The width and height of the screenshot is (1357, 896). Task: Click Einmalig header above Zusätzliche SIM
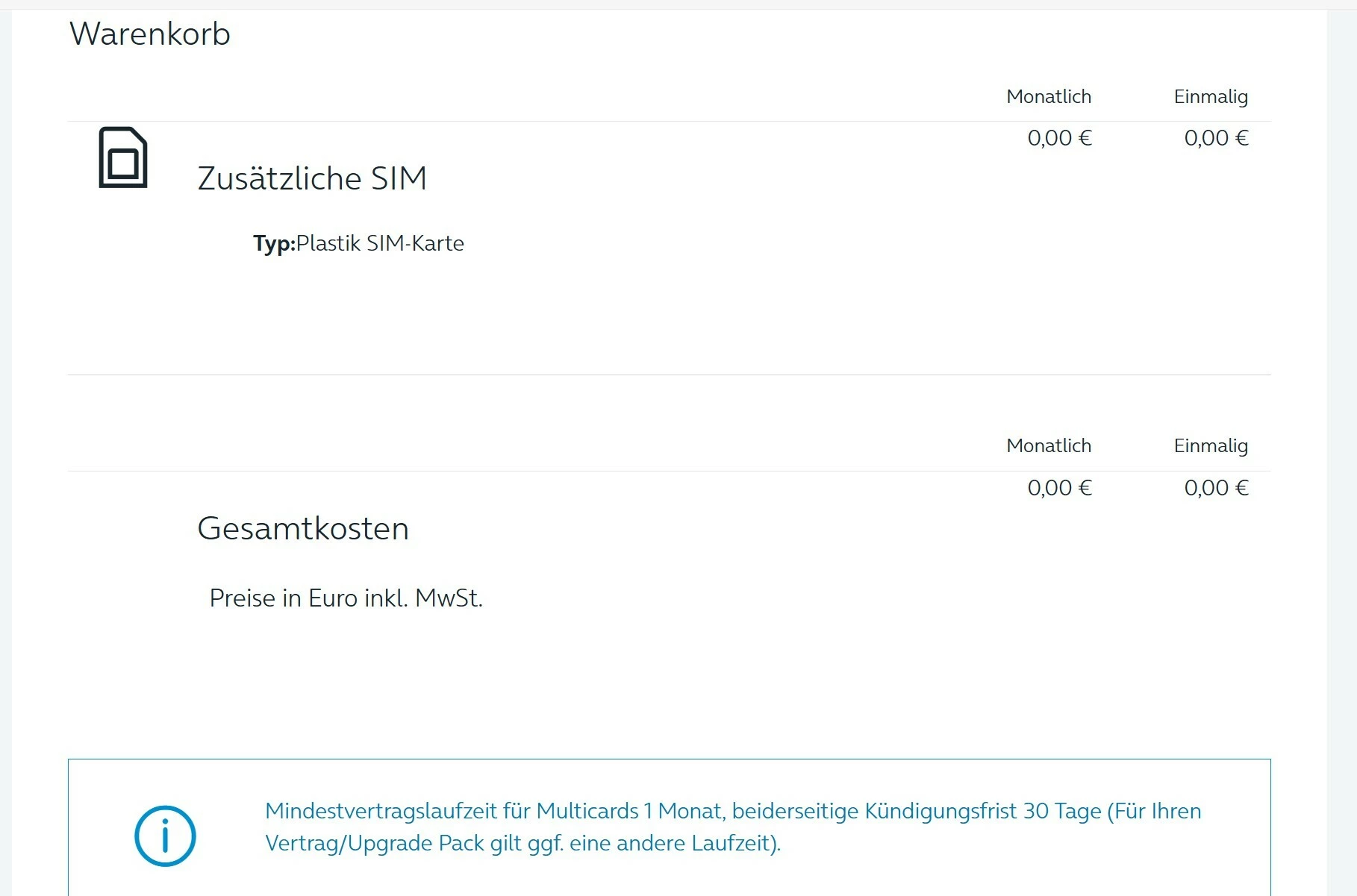(x=1210, y=97)
